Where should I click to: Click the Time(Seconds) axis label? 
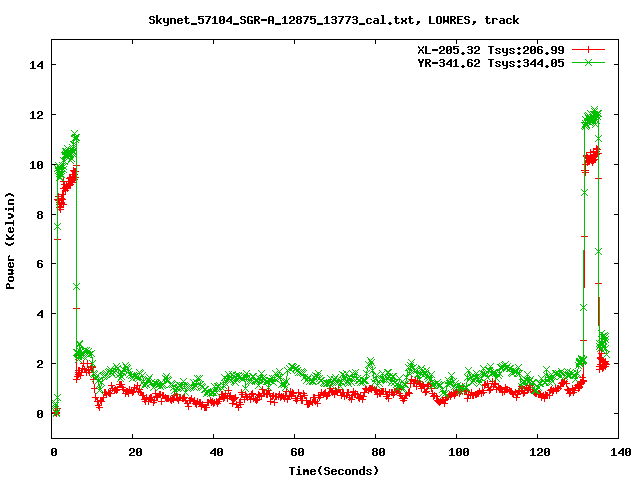tap(334, 471)
